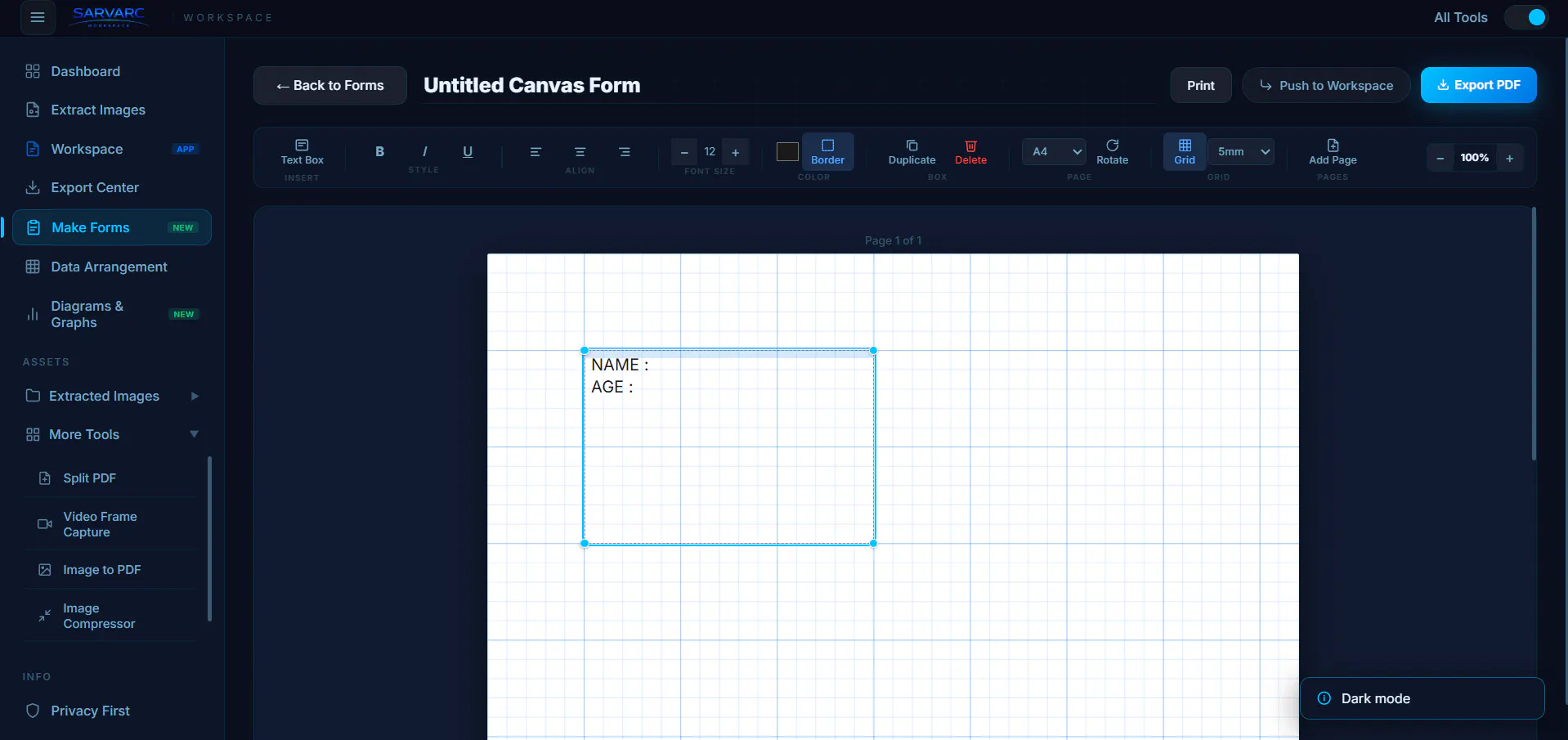Toggle italic style
This screenshot has width=1568, height=740.
(424, 151)
